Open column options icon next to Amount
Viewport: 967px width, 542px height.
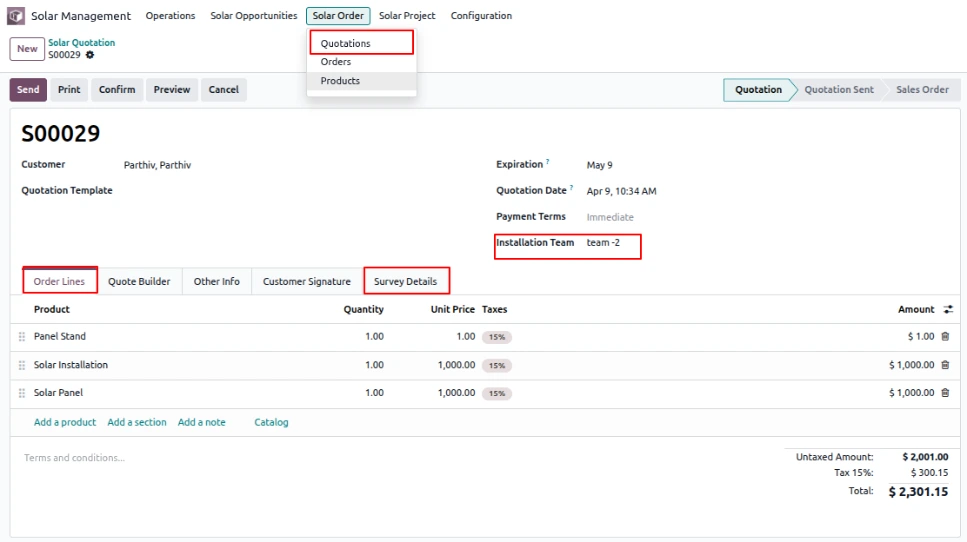(948, 309)
